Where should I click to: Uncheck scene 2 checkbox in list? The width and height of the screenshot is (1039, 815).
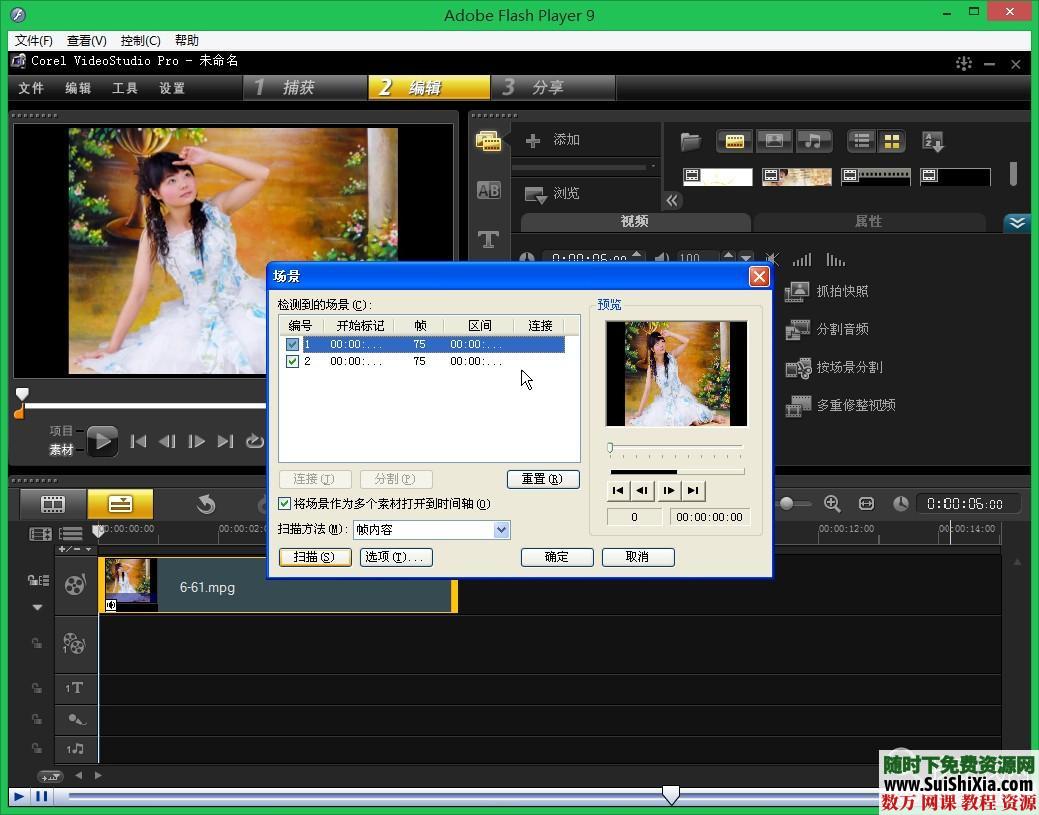(x=292, y=361)
